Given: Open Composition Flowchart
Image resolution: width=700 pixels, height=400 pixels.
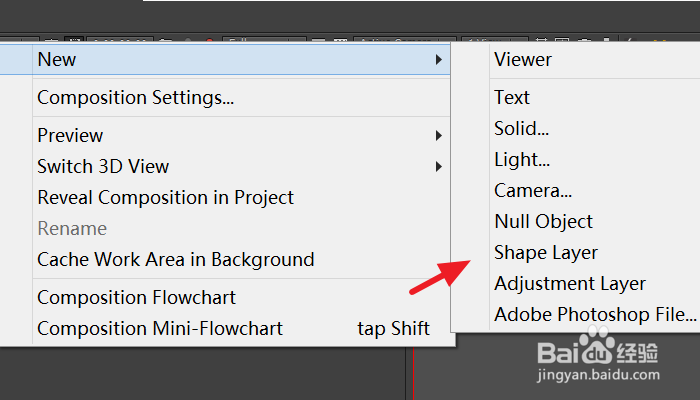Looking at the screenshot, I should click(136, 297).
